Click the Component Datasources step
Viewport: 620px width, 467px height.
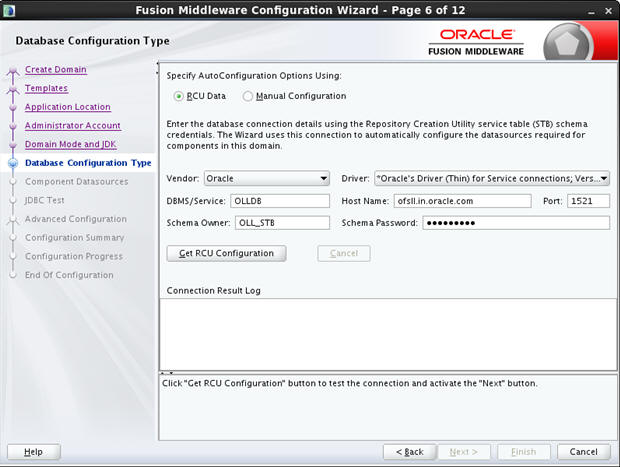76,182
